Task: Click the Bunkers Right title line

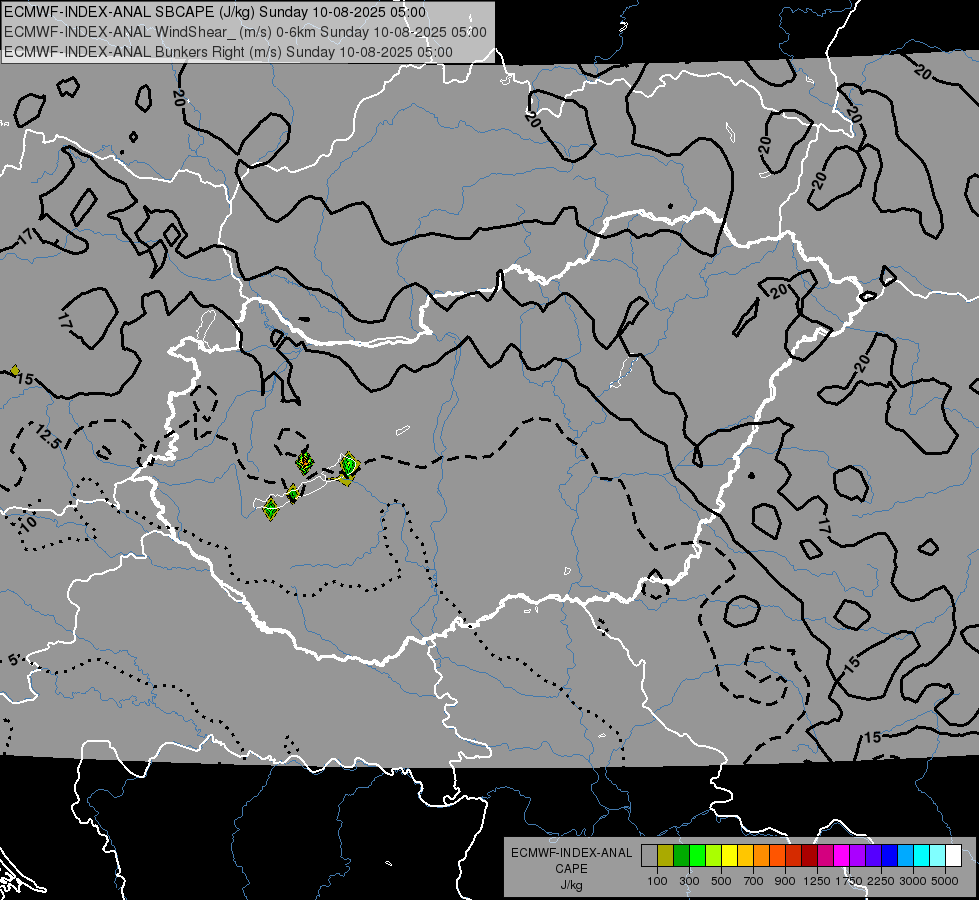Action: coord(228,52)
